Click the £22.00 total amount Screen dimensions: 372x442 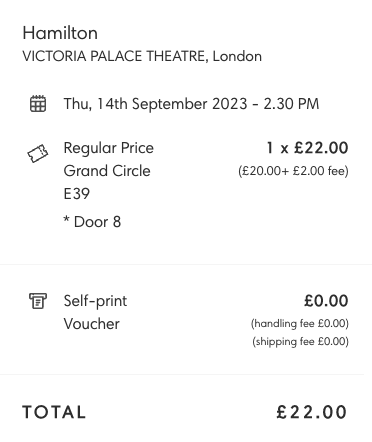tap(312, 412)
